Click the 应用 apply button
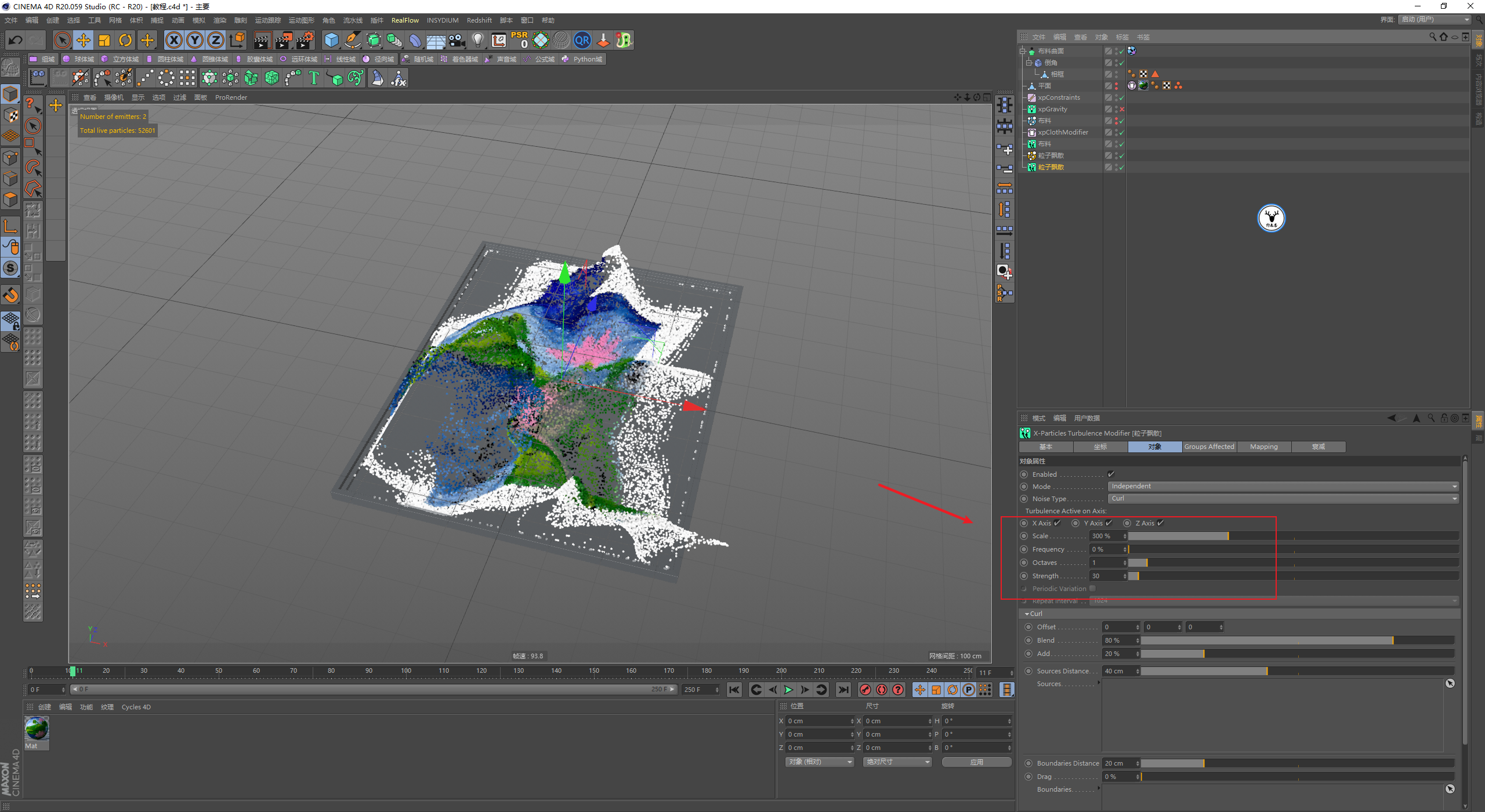Viewport: 1485px width, 812px height. click(976, 762)
